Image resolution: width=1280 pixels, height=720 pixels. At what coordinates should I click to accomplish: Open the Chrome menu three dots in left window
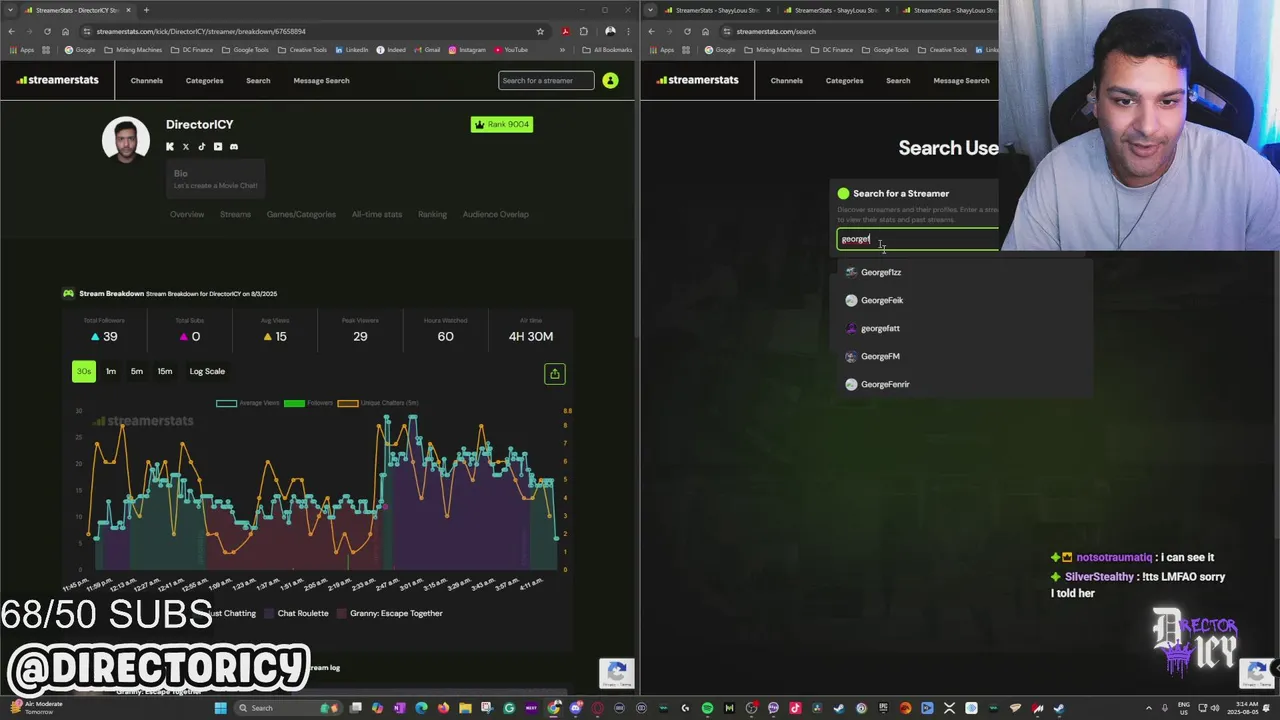point(628,31)
